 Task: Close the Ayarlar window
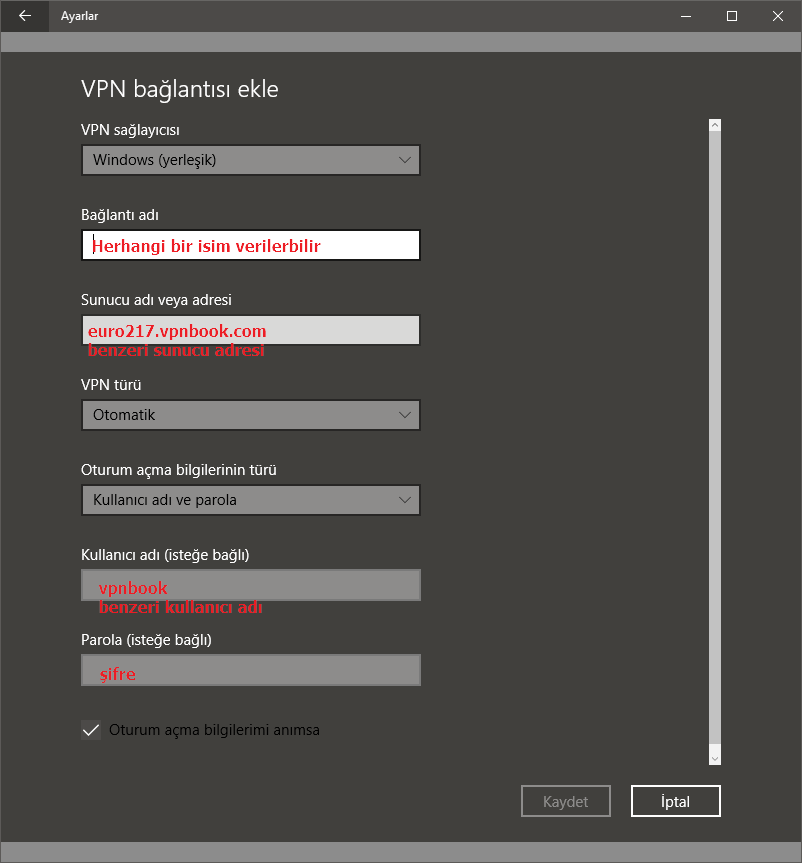point(778,16)
